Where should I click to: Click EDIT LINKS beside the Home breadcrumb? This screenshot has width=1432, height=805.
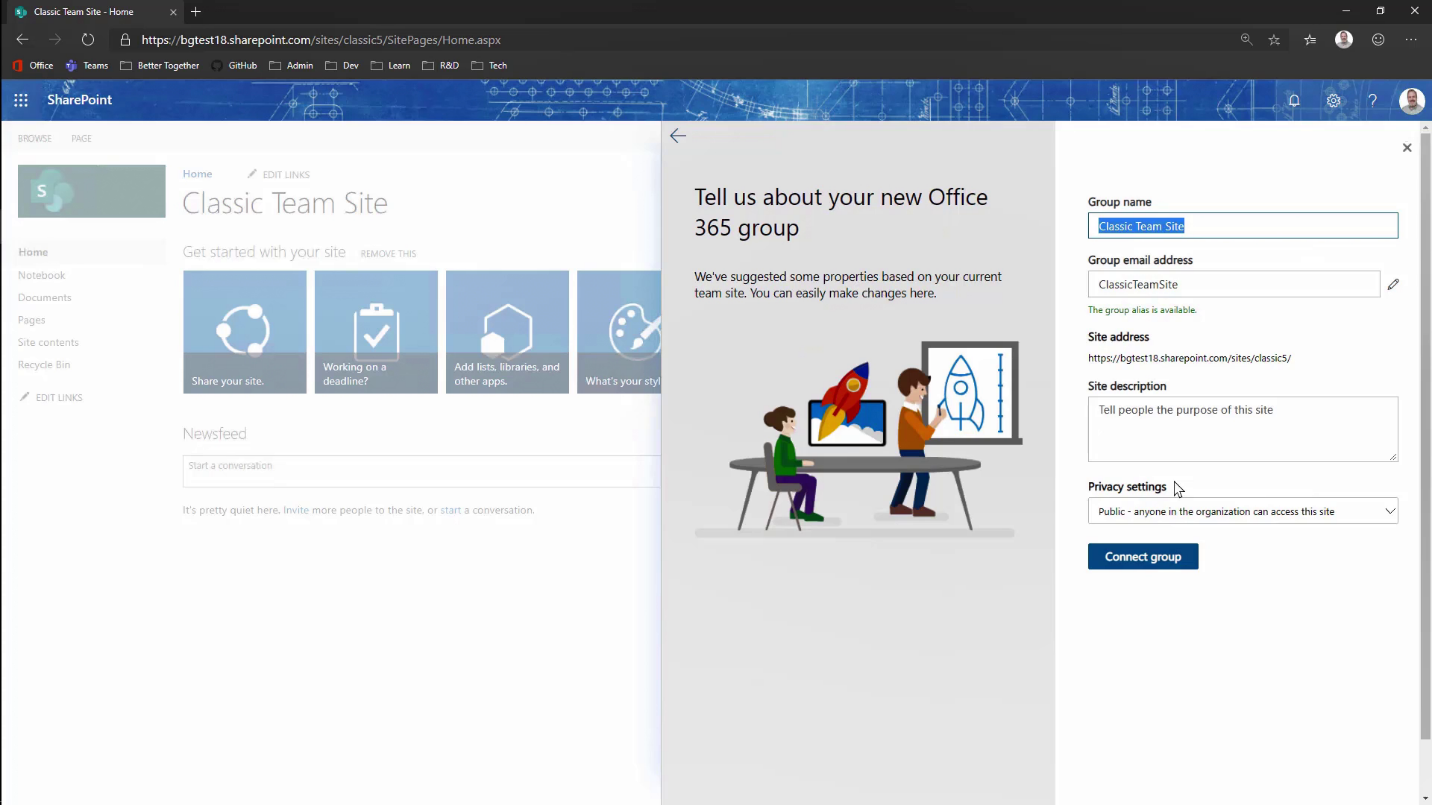(x=279, y=175)
